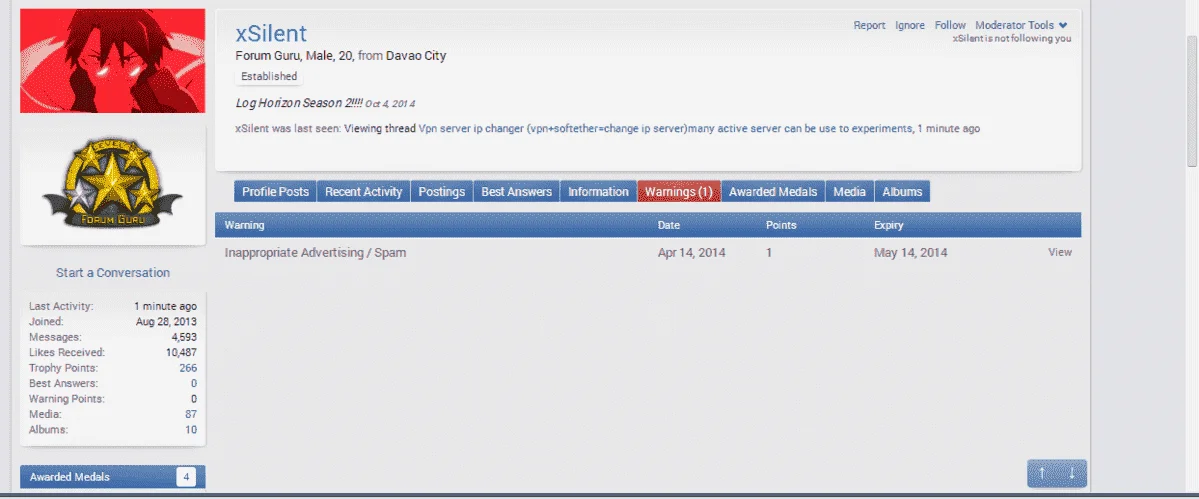Click the Log Horizon Season 2 status text
This screenshot has height=499, width=1199.
(299, 102)
